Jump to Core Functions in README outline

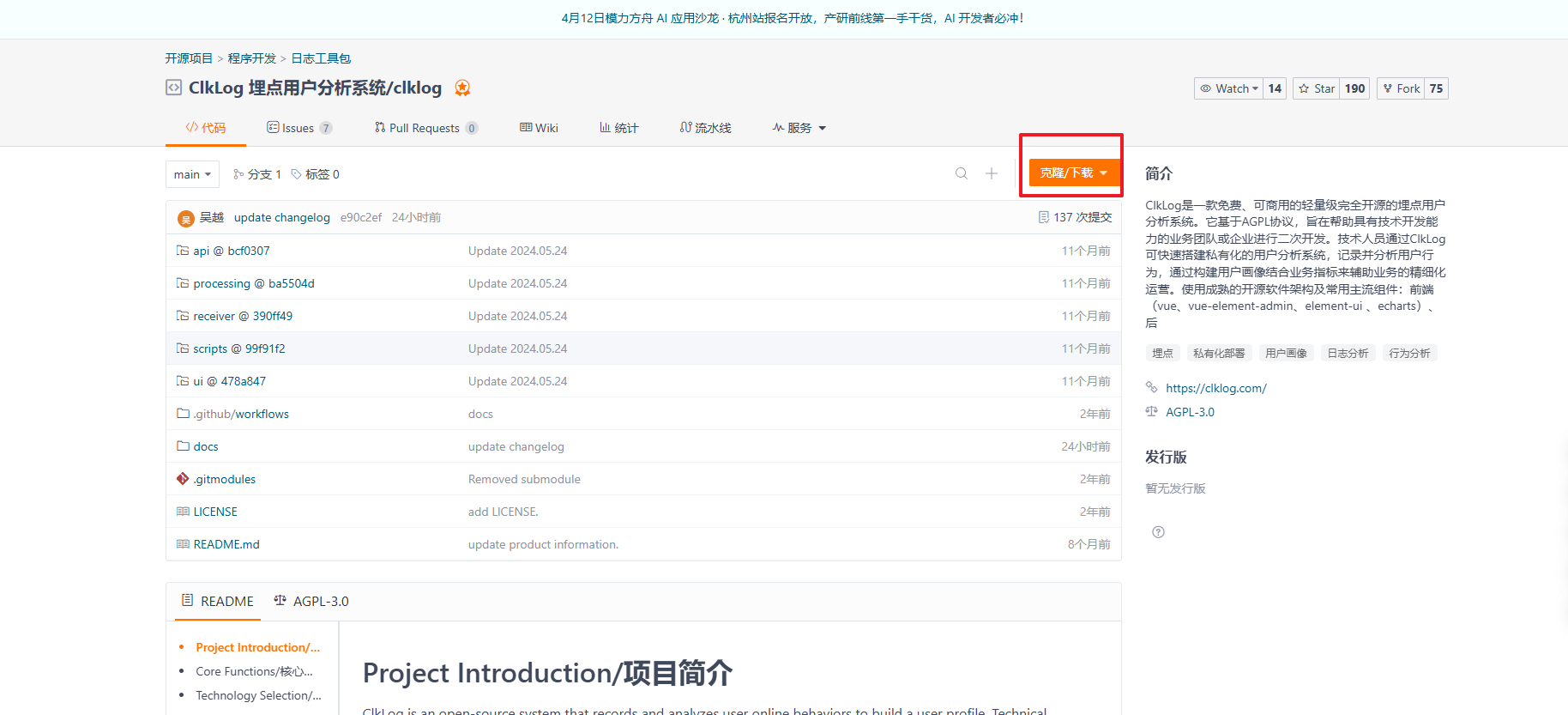point(254,671)
